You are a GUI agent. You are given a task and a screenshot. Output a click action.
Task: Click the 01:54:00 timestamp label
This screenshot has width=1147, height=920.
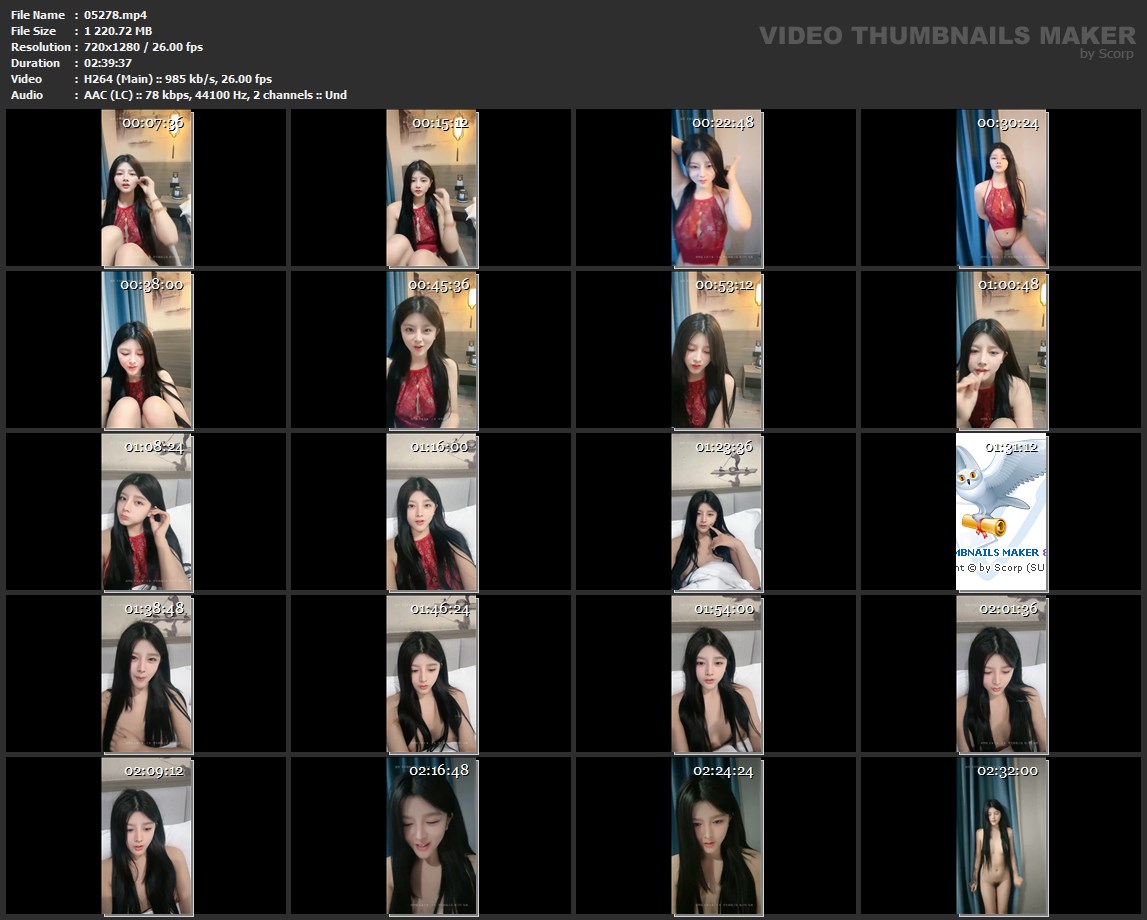click(724, 608)
